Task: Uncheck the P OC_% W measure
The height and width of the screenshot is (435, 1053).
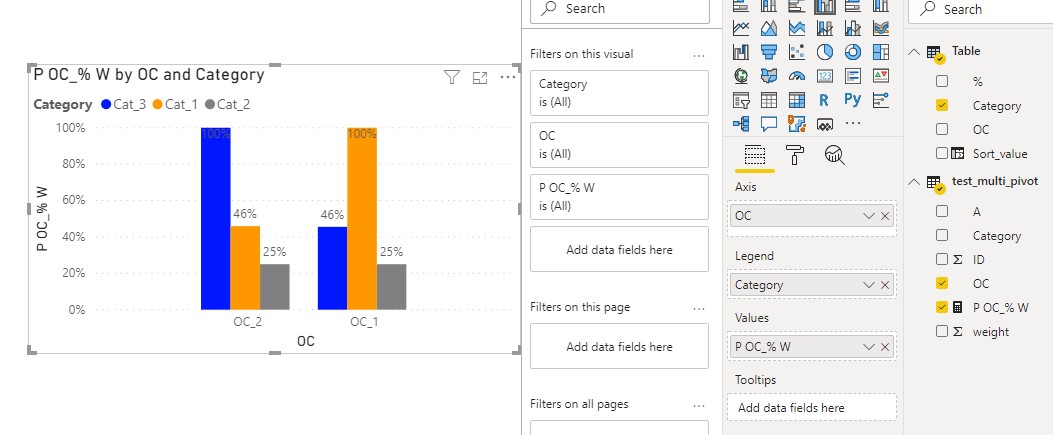Action: coord(942,307)
